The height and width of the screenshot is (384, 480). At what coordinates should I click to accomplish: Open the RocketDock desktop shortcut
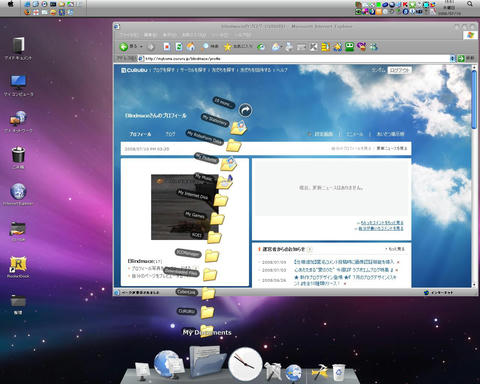(18, 264)
